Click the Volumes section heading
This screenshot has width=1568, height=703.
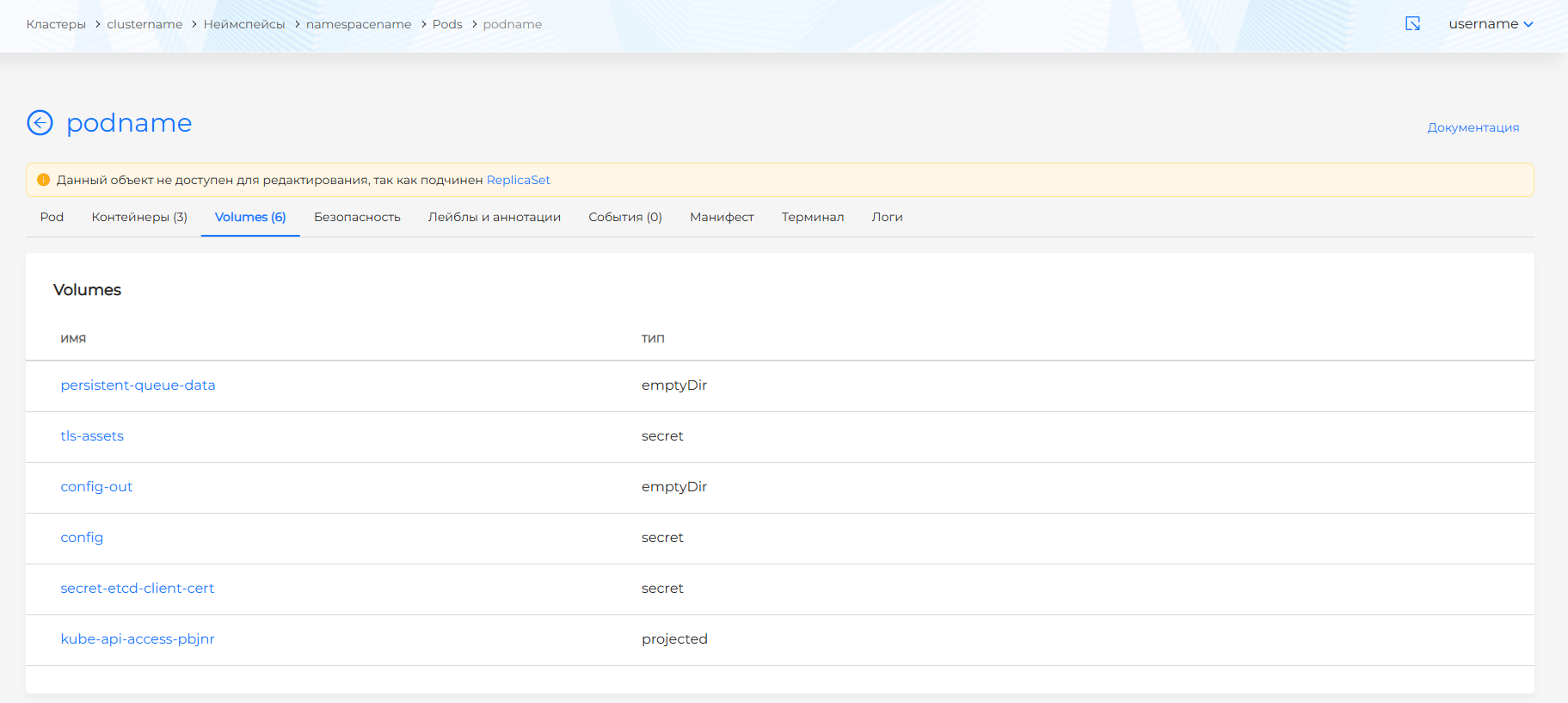pyautogui.click(x=87, y=290)
